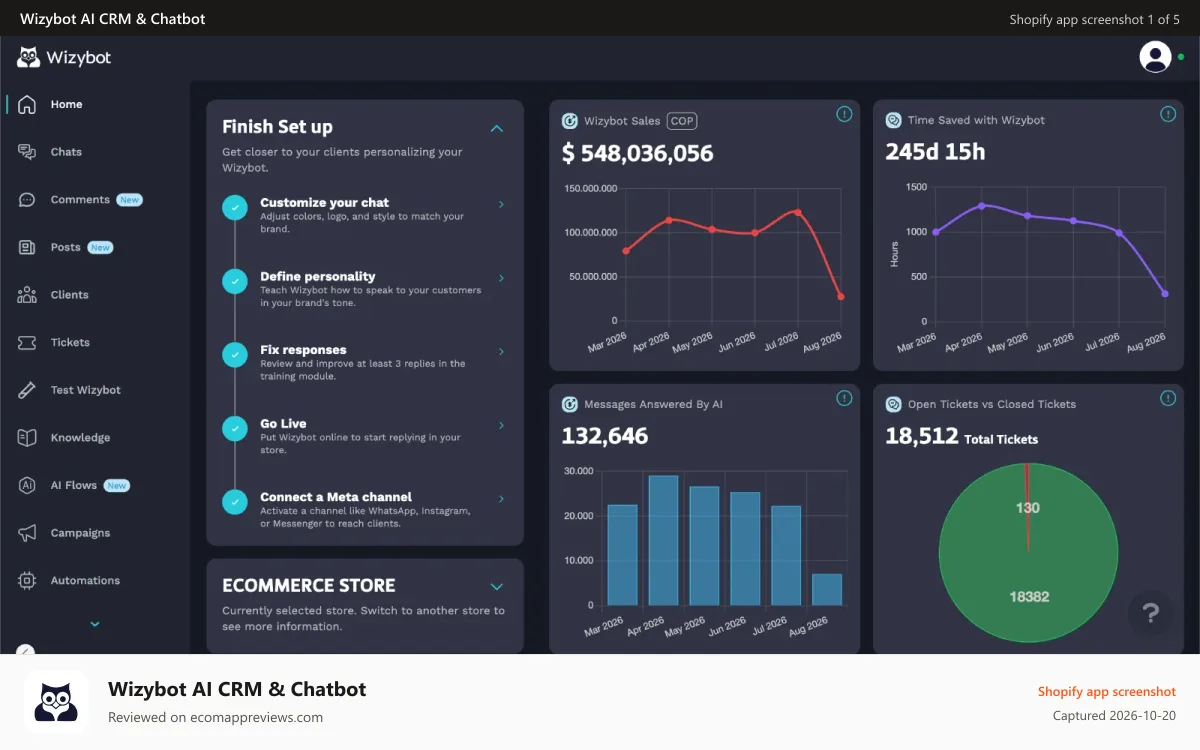This screenshot has width=1200, height=750.
Task: Toggle the Define personality checkmark
Action: click(x=235, y=281)
